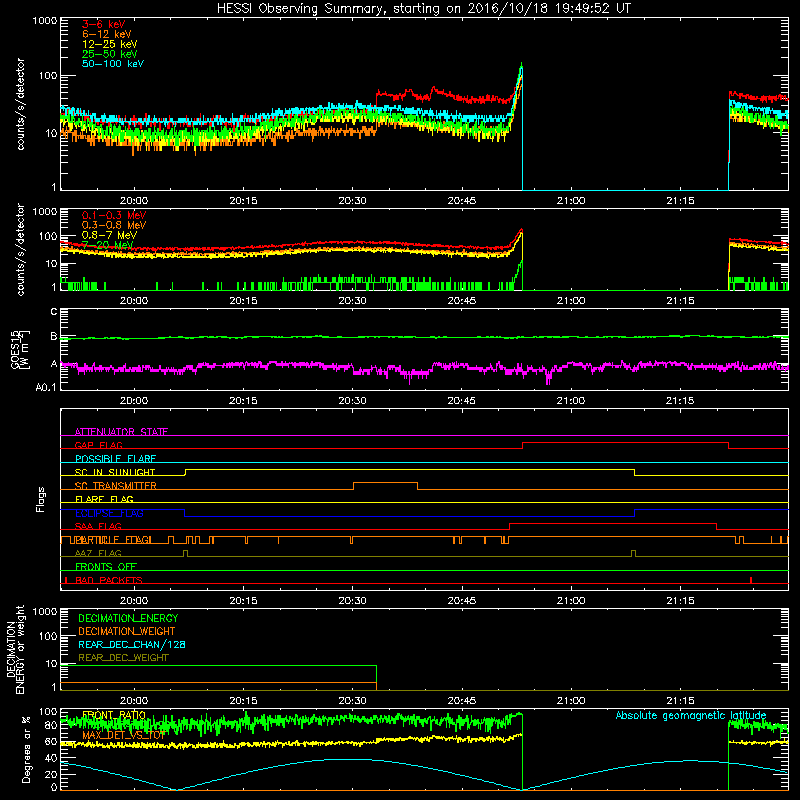Screen dimensions: 800x800
Task: Click the red BAD_PACKETS tick near 21:25
Action: [x=751, y=580]
